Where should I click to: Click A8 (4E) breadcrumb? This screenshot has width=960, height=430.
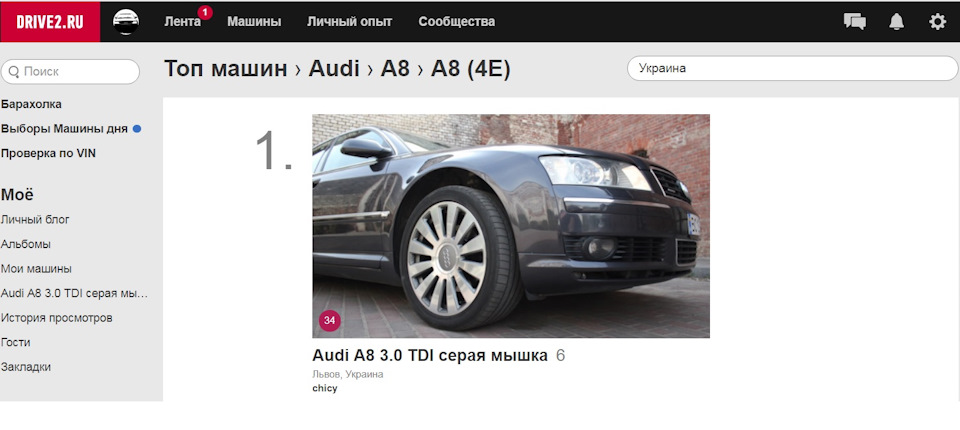[x=470, y=69]
